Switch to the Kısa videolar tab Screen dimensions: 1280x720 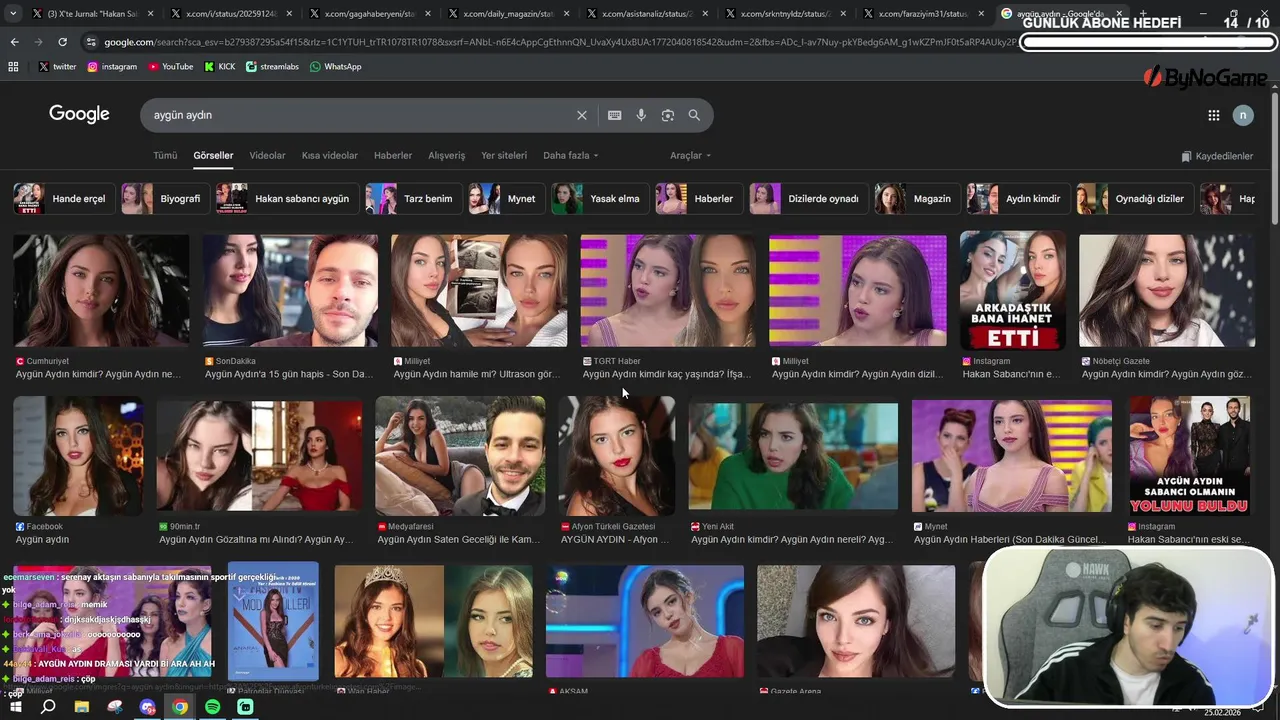click(x=330, y=155)
